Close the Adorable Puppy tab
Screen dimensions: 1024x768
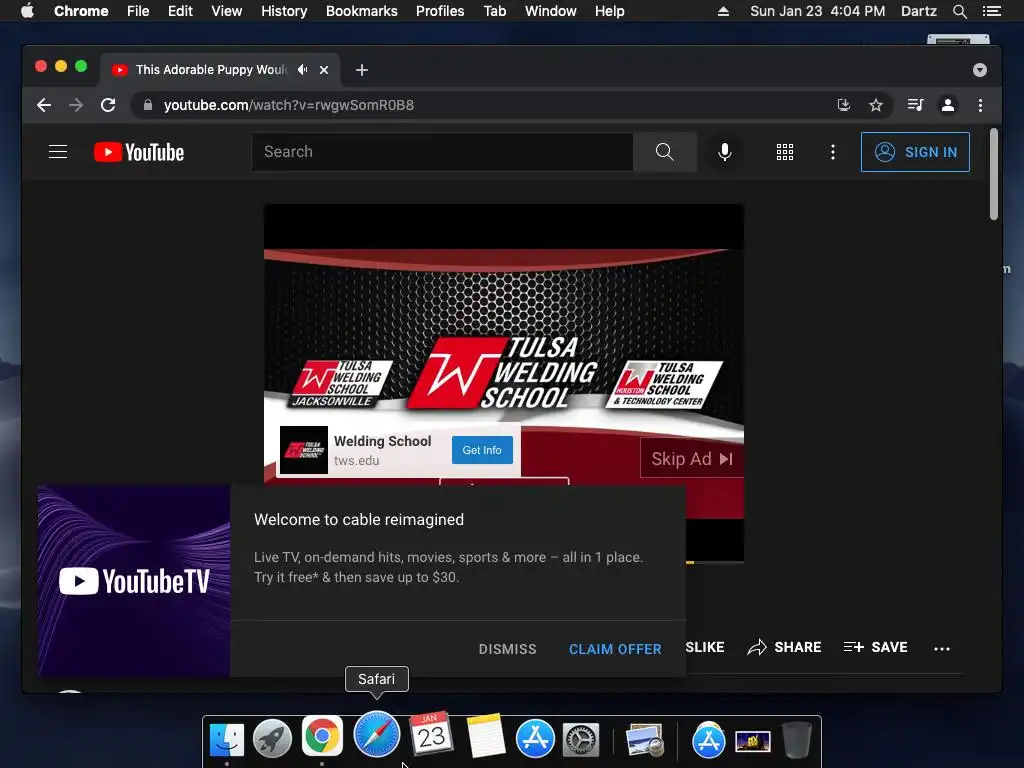coord(324,70)
